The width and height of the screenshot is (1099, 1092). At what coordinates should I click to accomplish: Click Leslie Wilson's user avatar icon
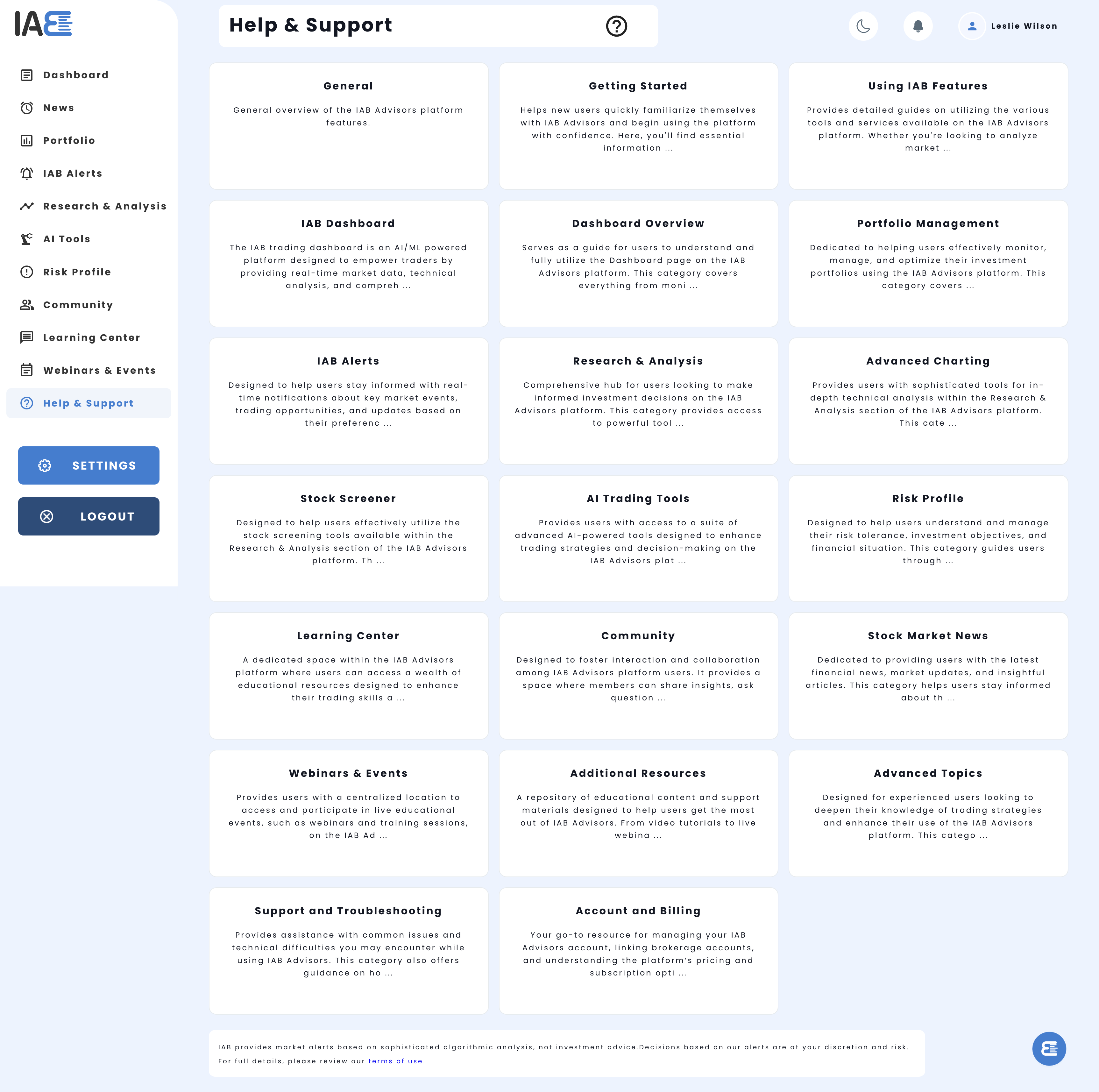point(972,26)
